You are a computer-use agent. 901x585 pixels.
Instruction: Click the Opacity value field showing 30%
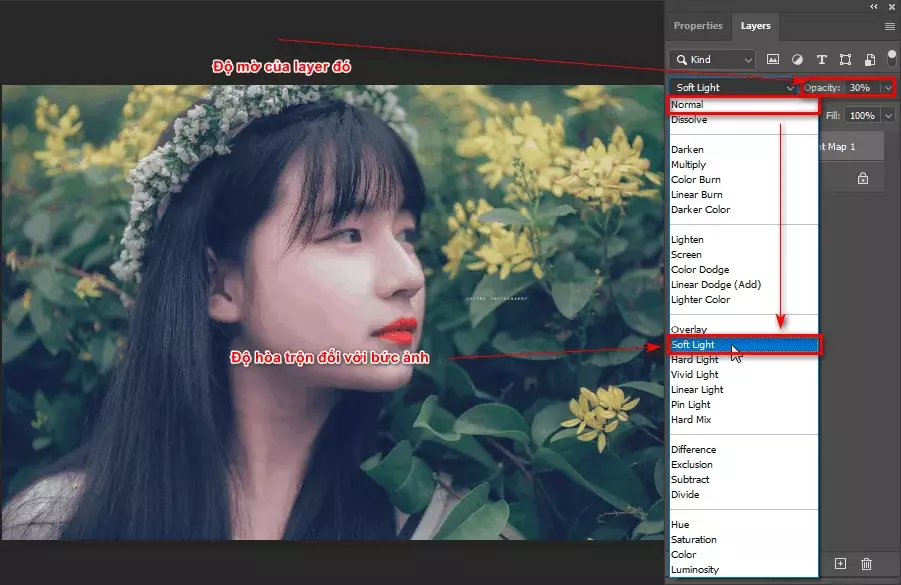[861, 88]
